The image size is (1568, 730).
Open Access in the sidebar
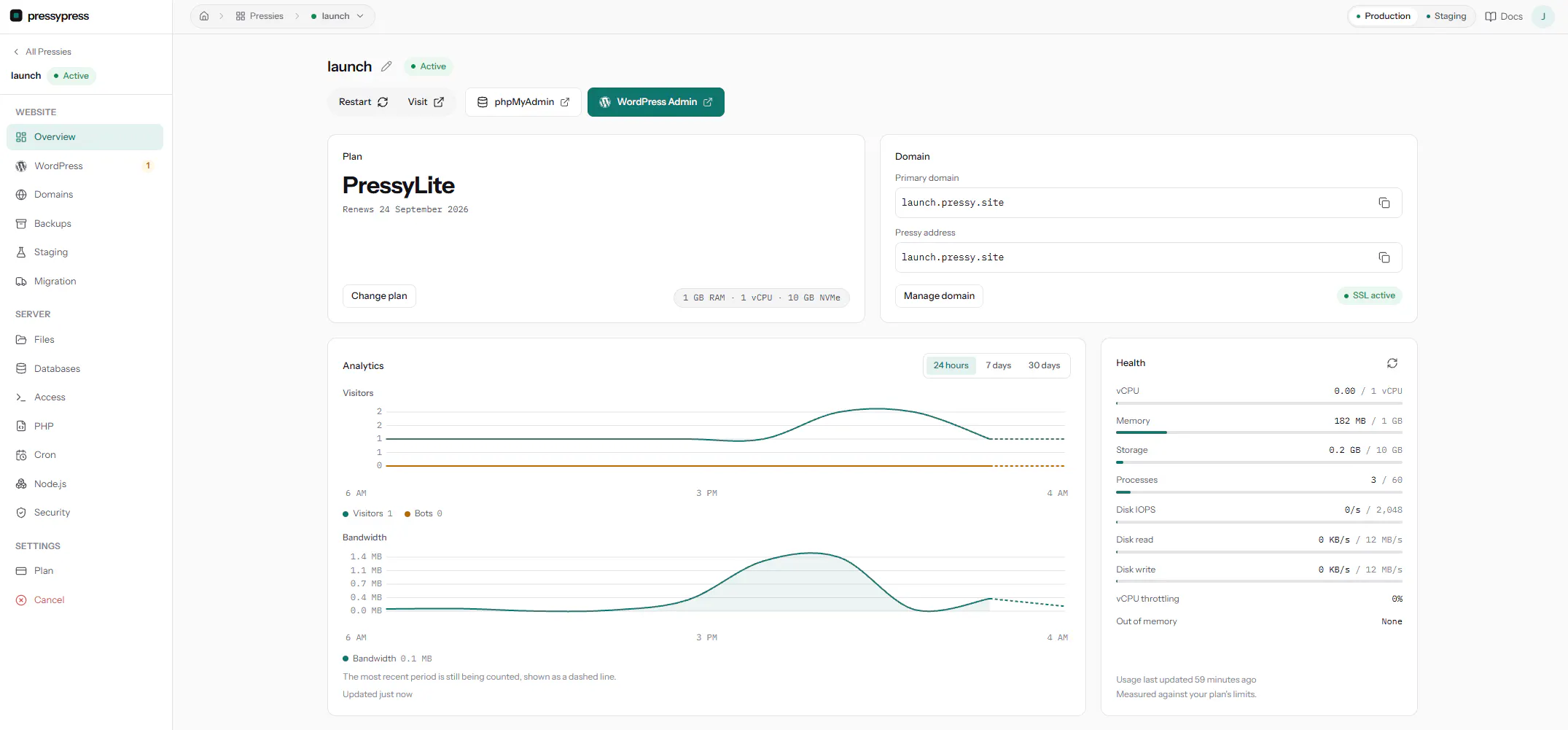point(85,397)
